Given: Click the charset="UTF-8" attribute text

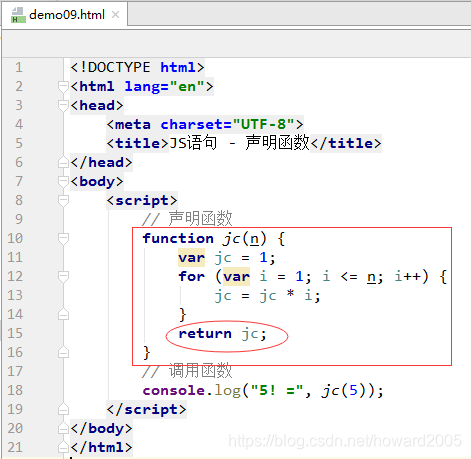Looking at the screenshot, I should point(228,125).
